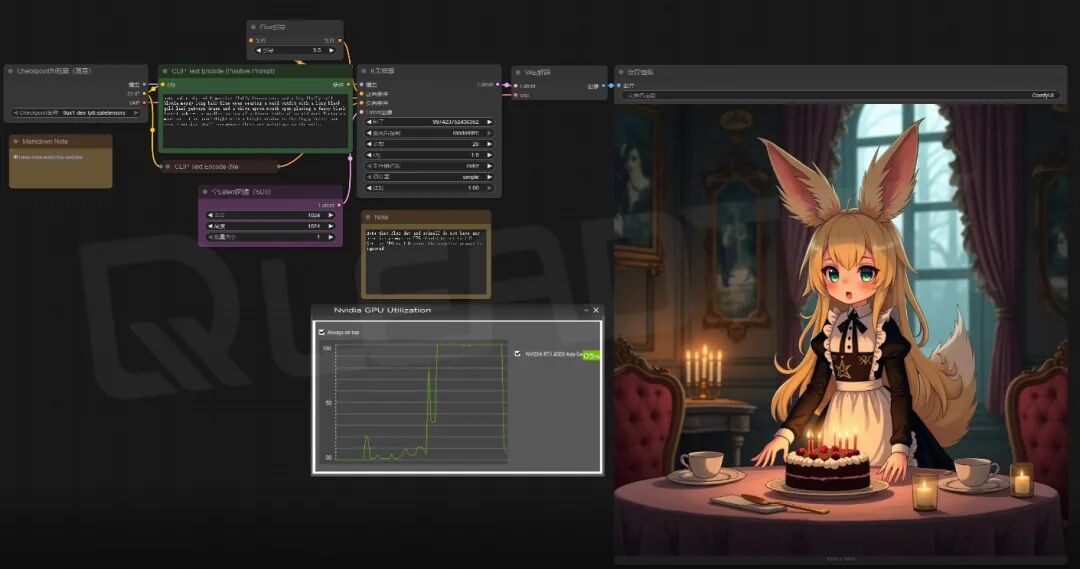Image resolution: width=1080 pixels, height=569 pixels.
Task: Open the scheduler combo showing simple
Action: [429, 177]
